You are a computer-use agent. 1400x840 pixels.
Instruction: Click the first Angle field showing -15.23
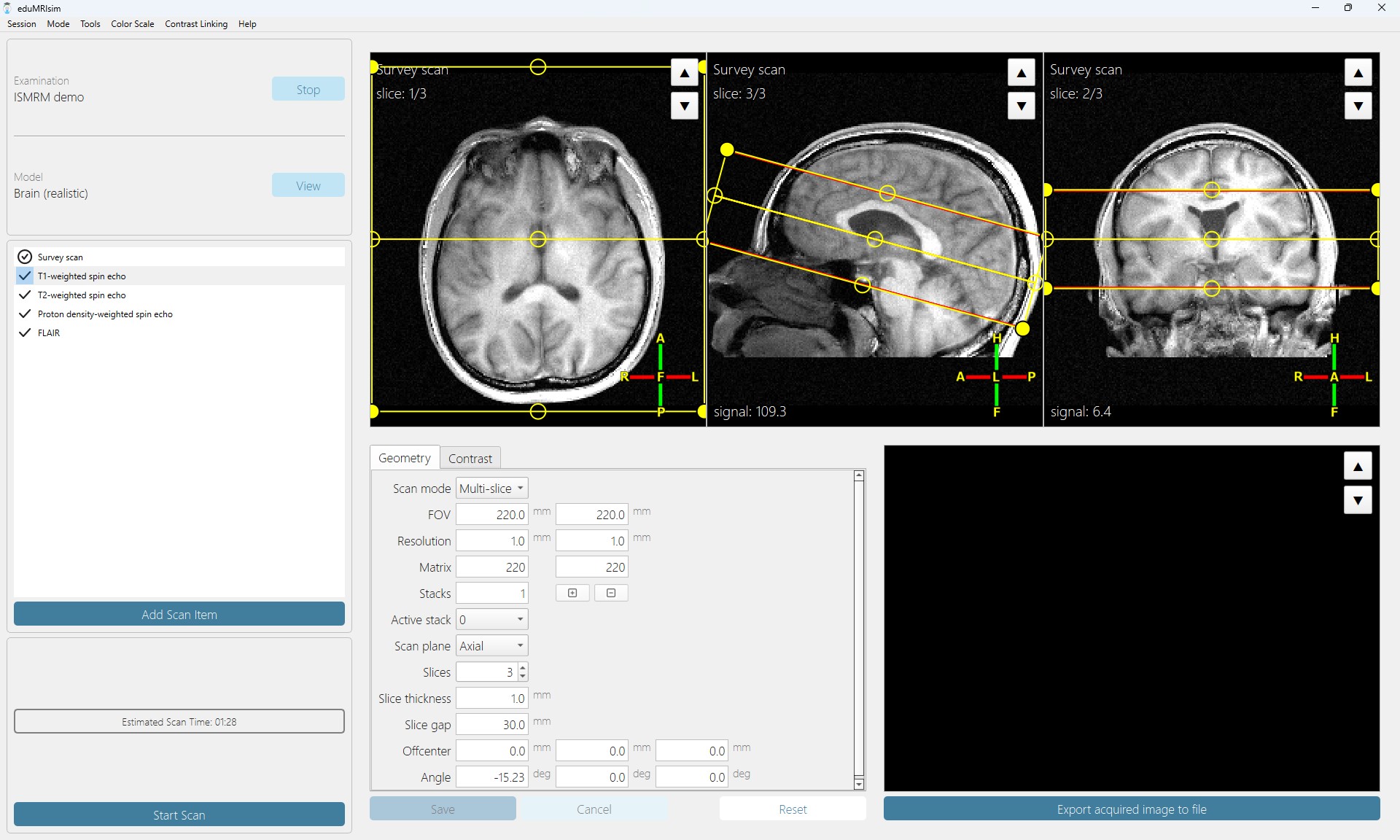pyautogui.click(x=492, y=777)
